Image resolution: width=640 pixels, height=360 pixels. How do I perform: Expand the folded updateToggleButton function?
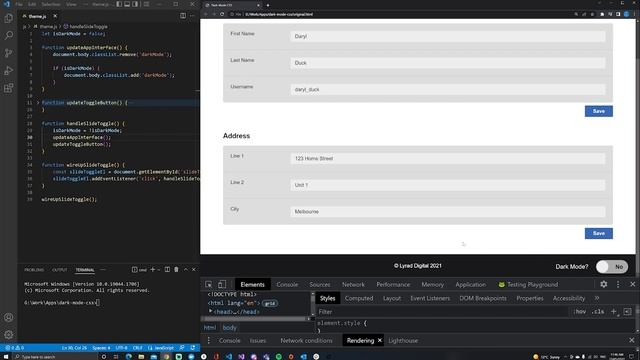38,103
